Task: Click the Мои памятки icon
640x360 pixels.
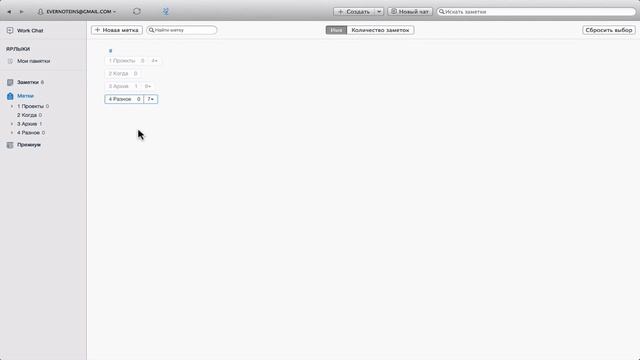Action: pyautogui.click(x=10, y=61)
